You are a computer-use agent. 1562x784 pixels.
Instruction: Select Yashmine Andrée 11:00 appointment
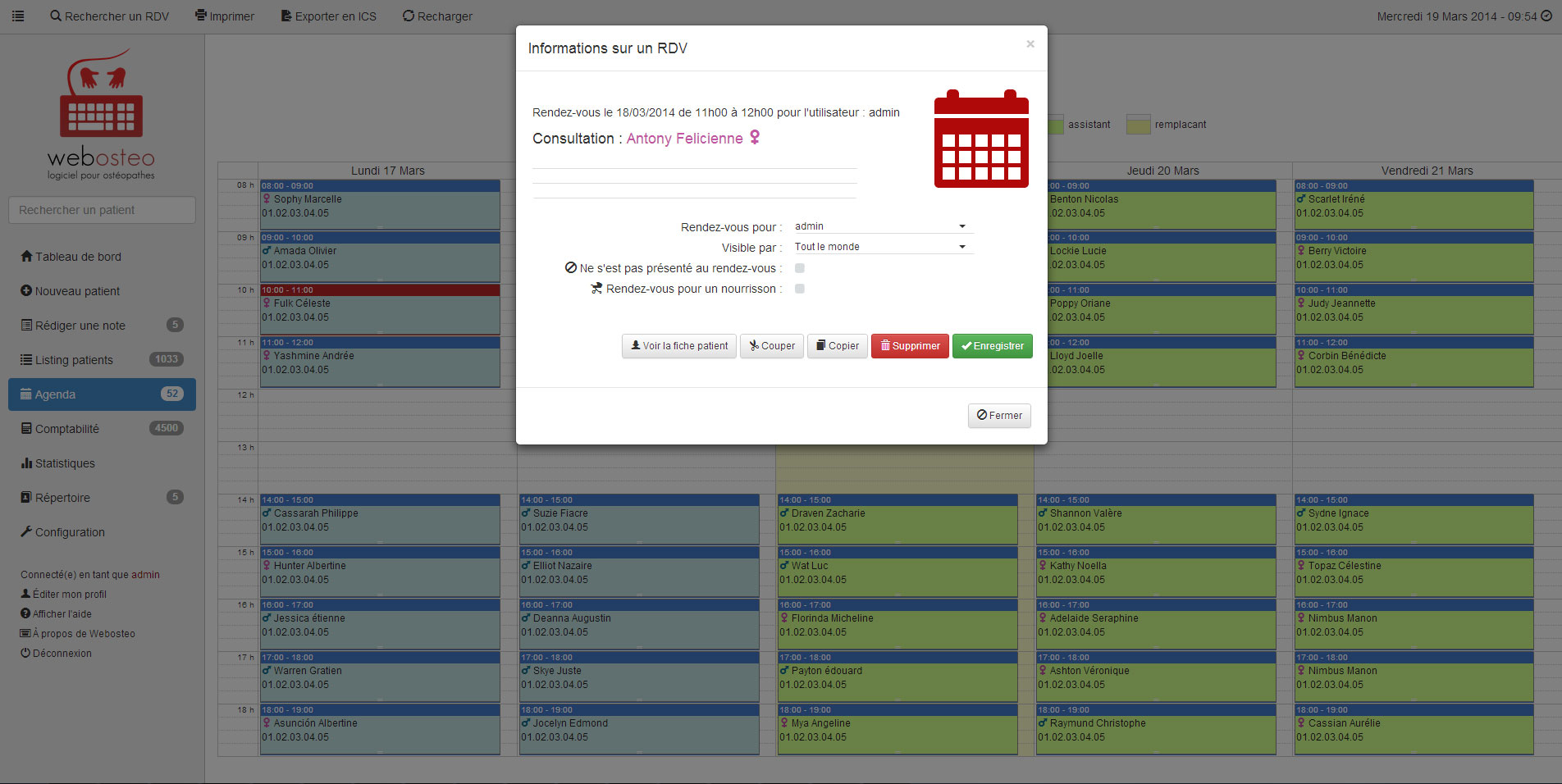tap(380, 362)
